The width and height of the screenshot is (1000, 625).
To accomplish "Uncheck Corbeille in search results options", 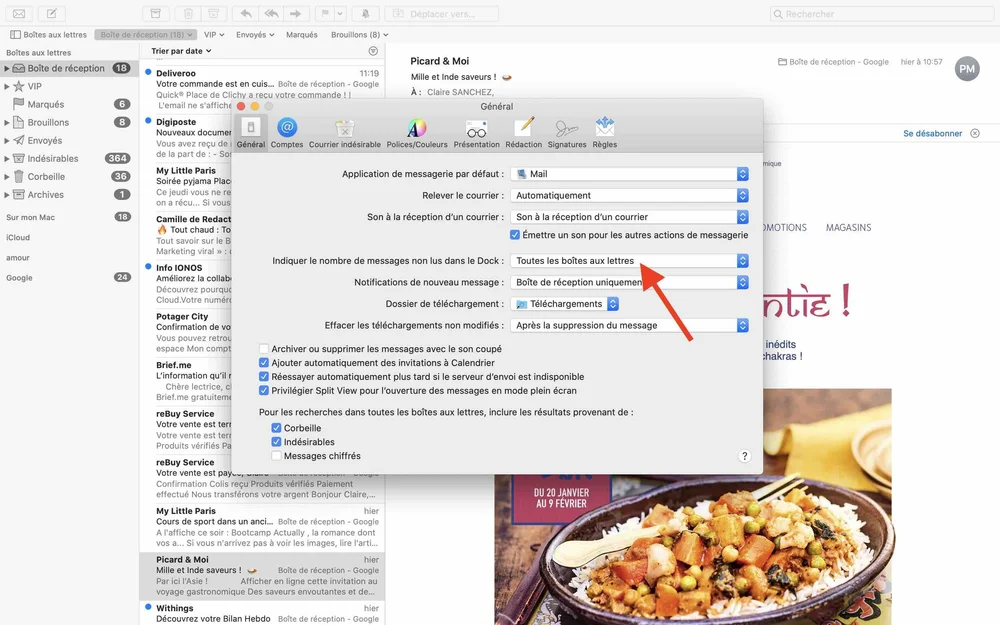I will (276, 428).
